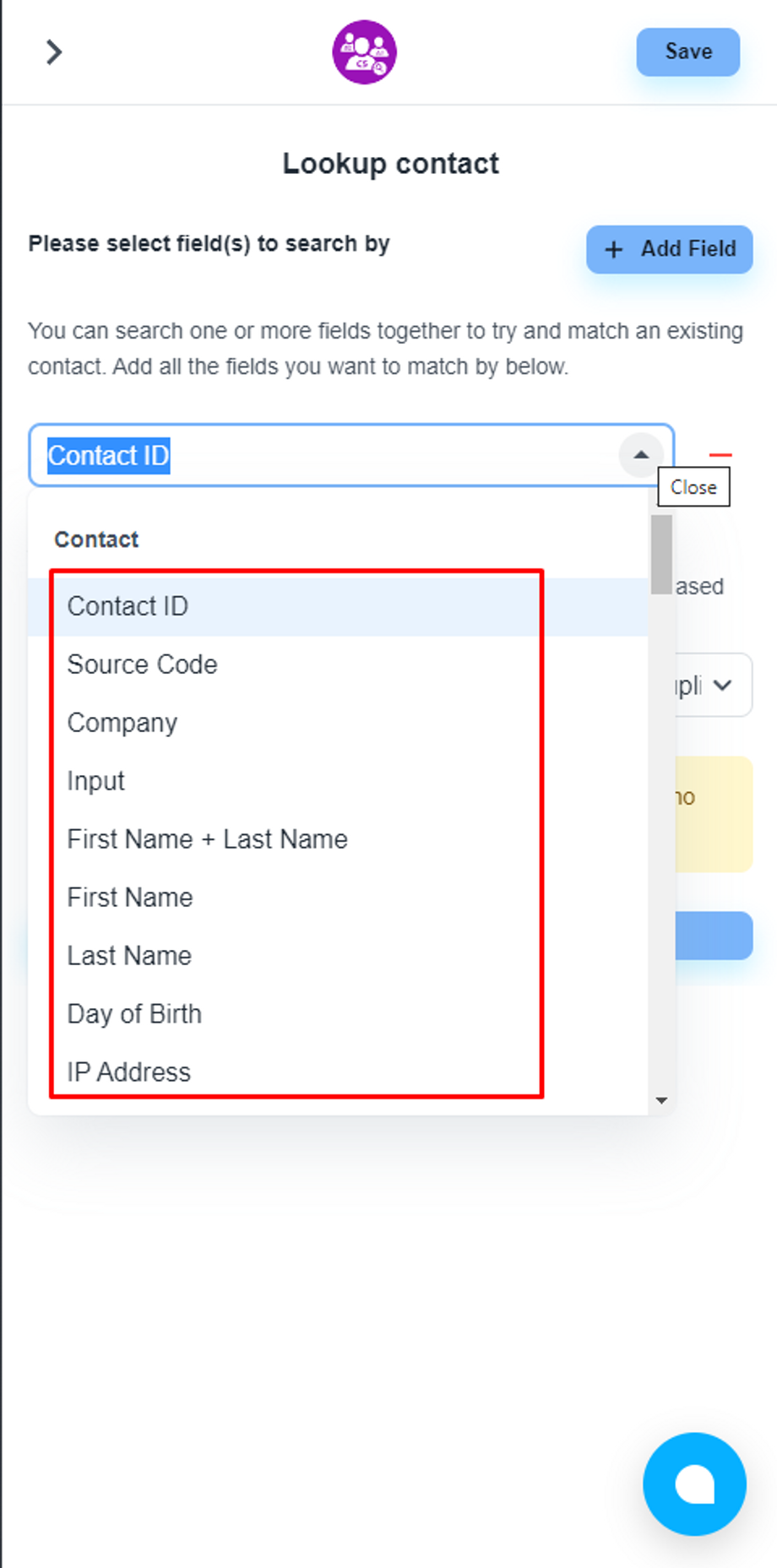Choose Source Code option

[142, 665]
